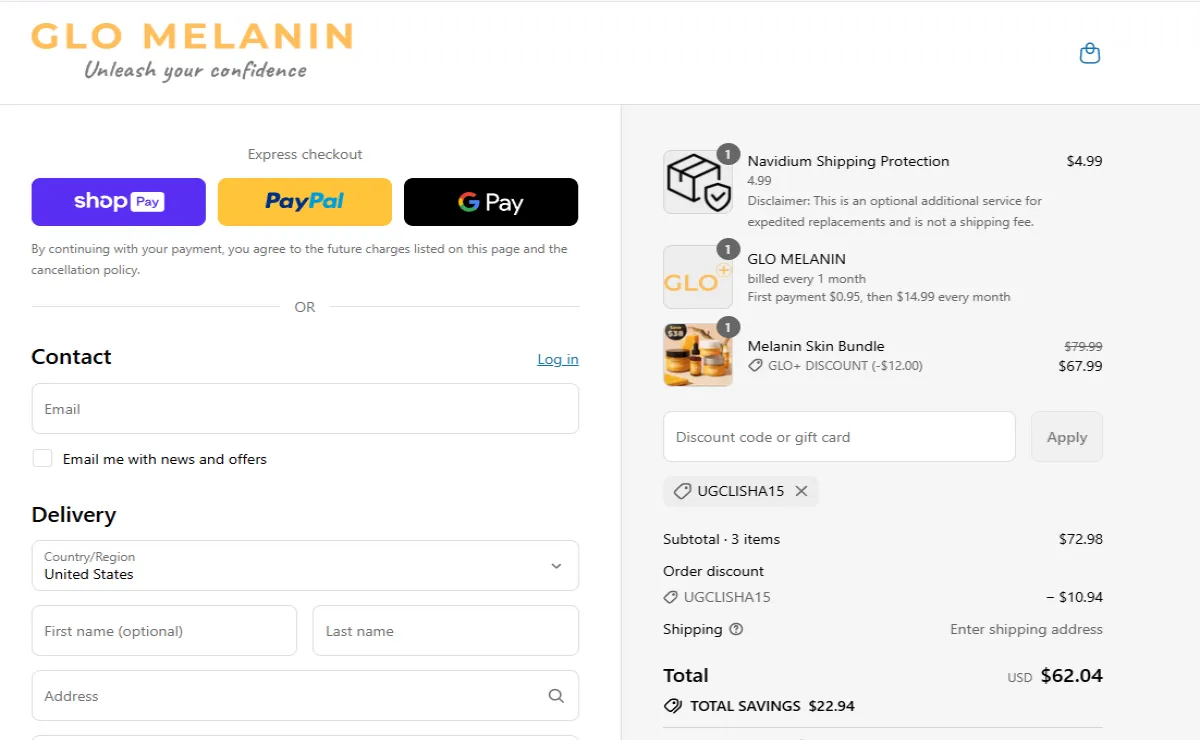
Task: Click the Melanin Skin Bundle thumbnail
Action: pyautogui.click(x=697, y=354)
